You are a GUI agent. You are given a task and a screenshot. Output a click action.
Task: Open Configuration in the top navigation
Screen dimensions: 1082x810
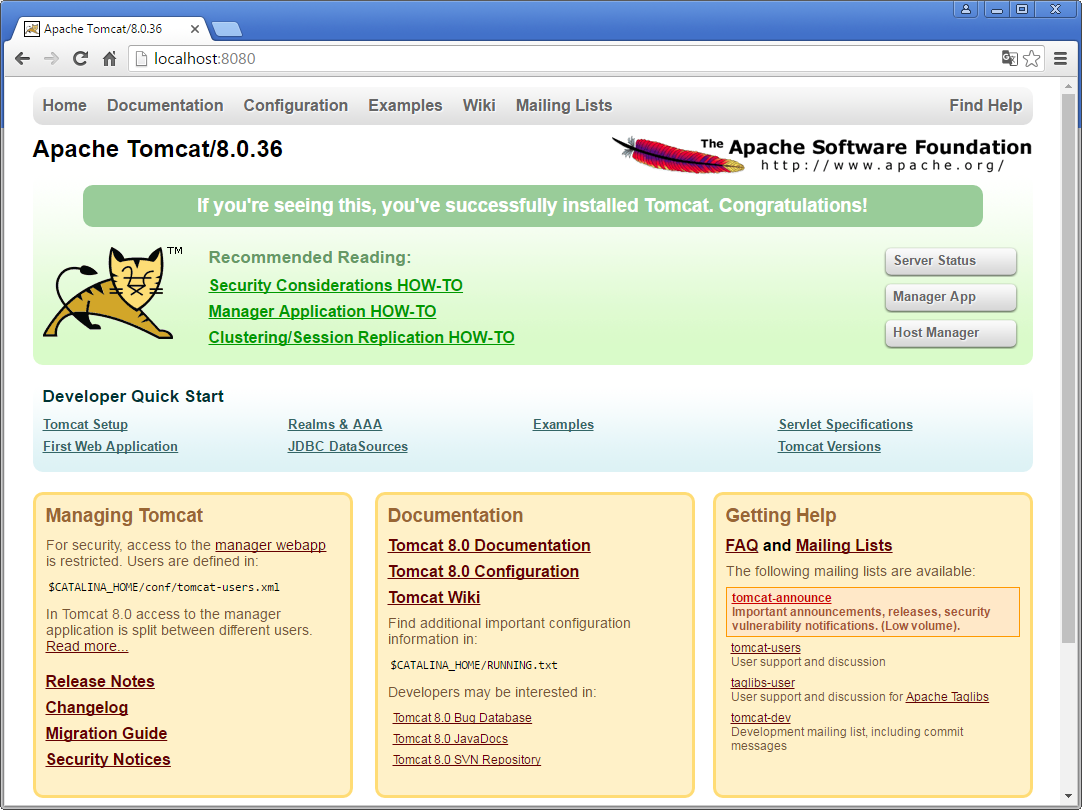click(295, 106)
